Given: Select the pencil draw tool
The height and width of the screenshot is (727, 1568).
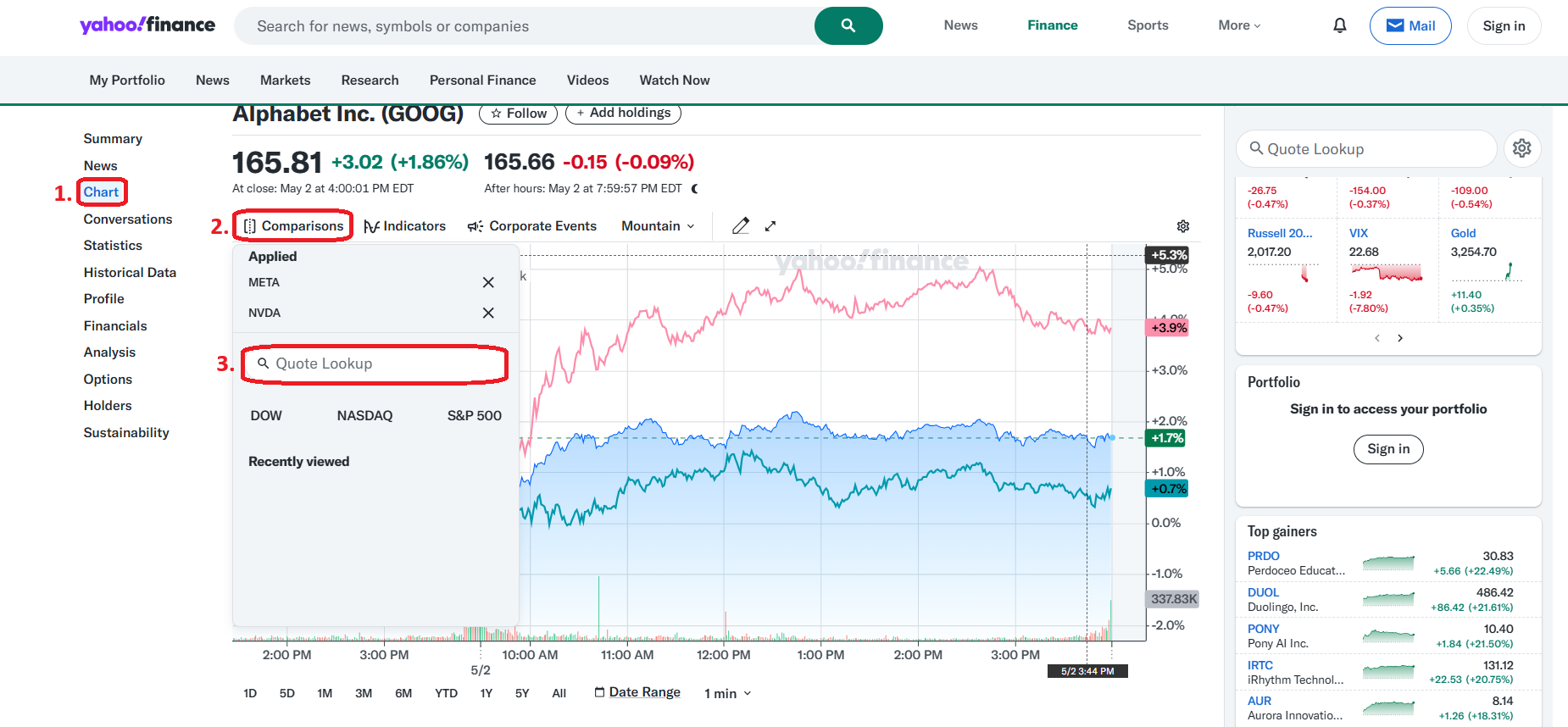Looking at the screenshot, I should pyautogui.click(x=741, y=225).
